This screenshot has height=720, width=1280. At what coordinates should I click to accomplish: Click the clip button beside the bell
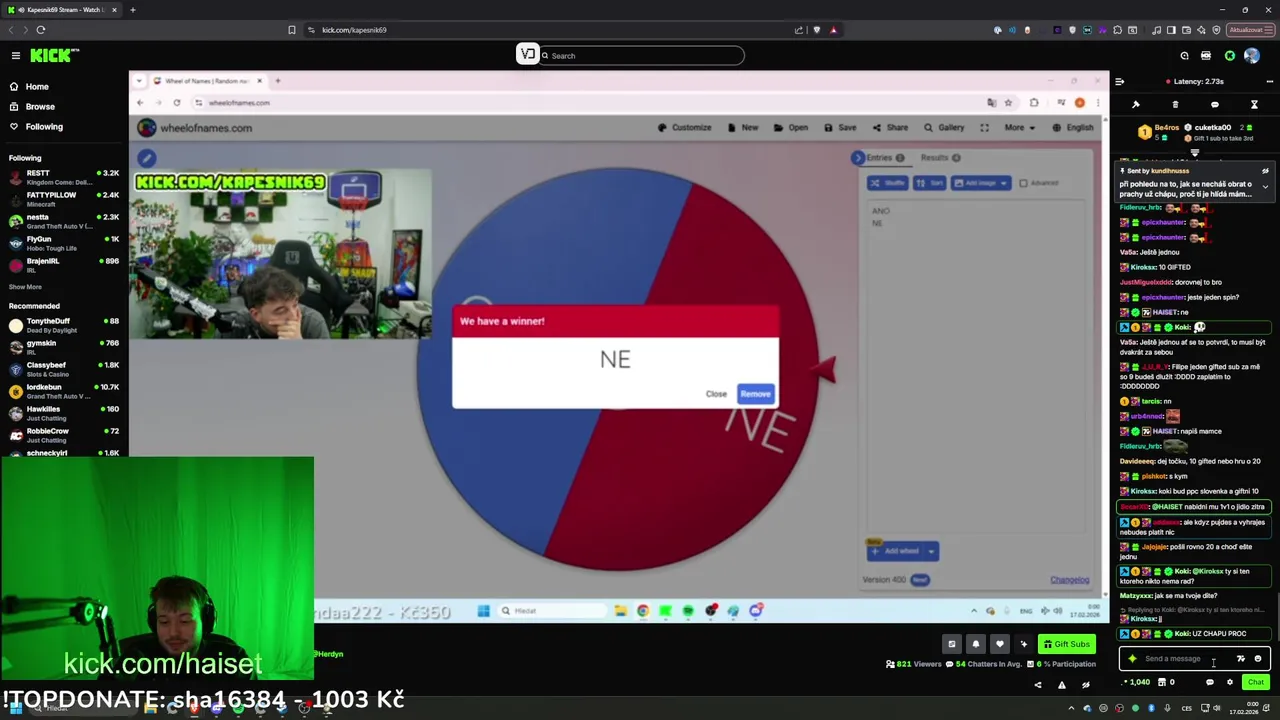tap(951, 644)
